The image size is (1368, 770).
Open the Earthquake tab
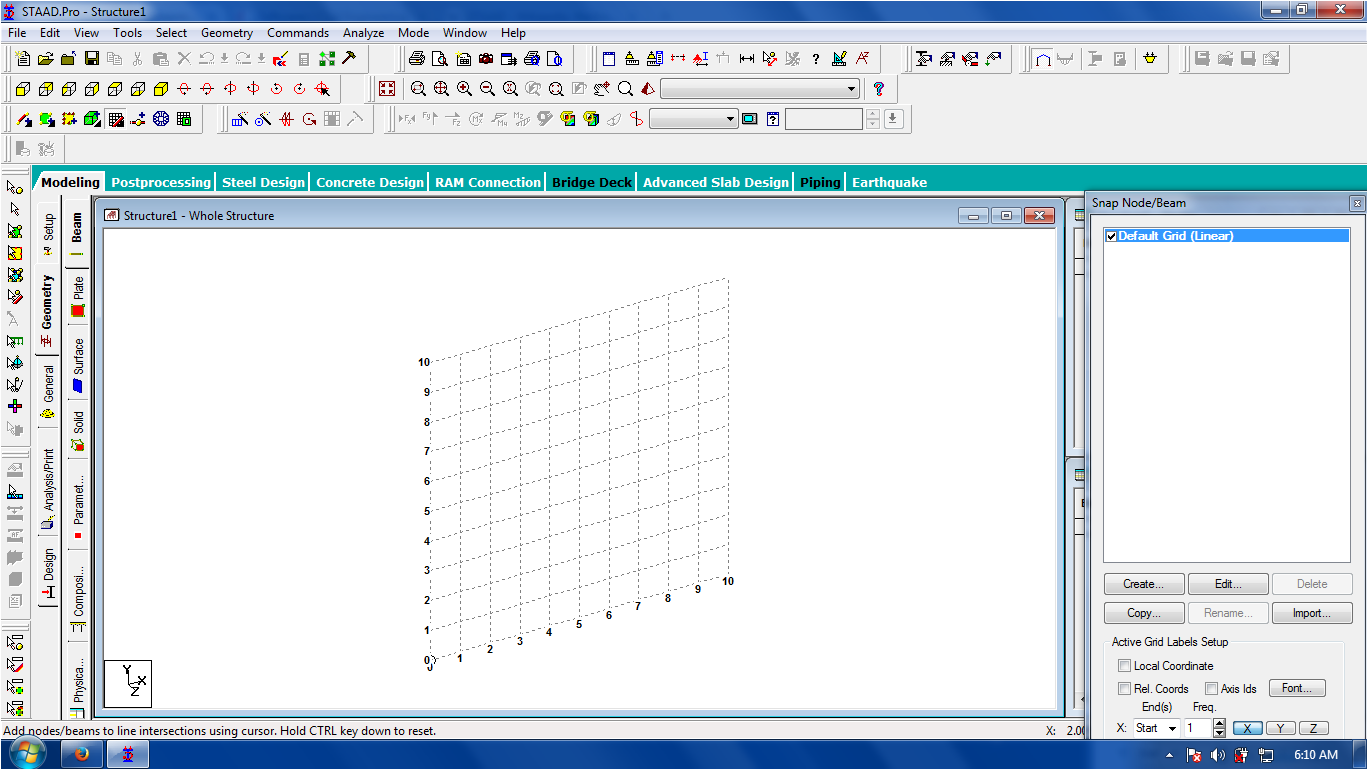tap(889, 182)
